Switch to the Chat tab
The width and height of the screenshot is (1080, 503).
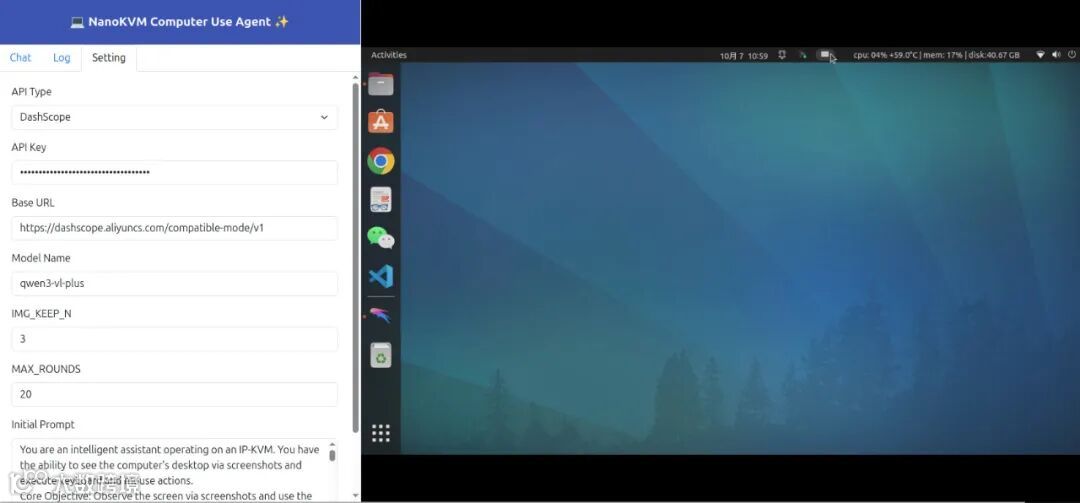coord(21,58)
